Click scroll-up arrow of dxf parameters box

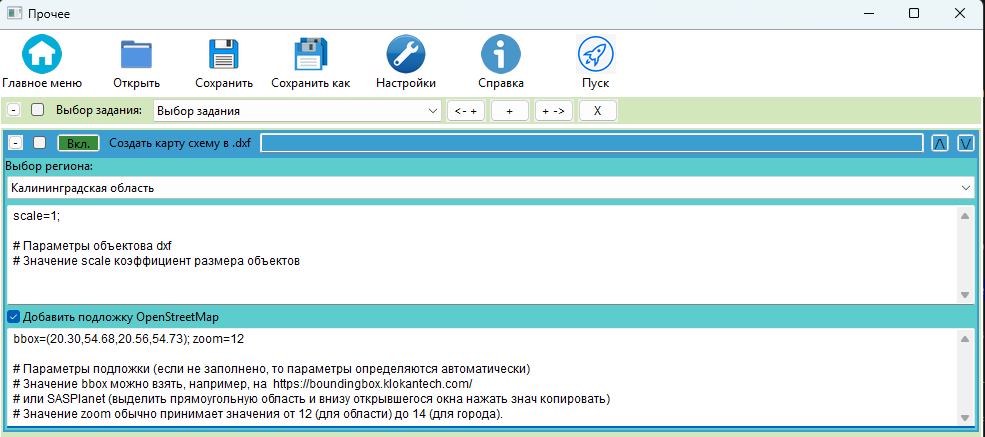pyautogui.click(x=965, y=216)
